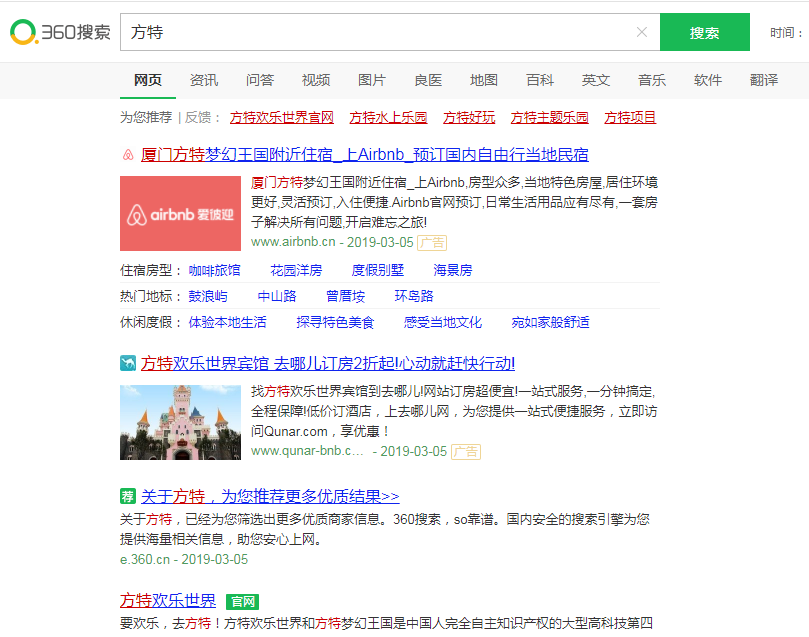Image resolution: width=809 pixels, height=637 pixels.
Task: Open suggested search 方特好玩
Action: pyautogui.click(x=469, y=118)
